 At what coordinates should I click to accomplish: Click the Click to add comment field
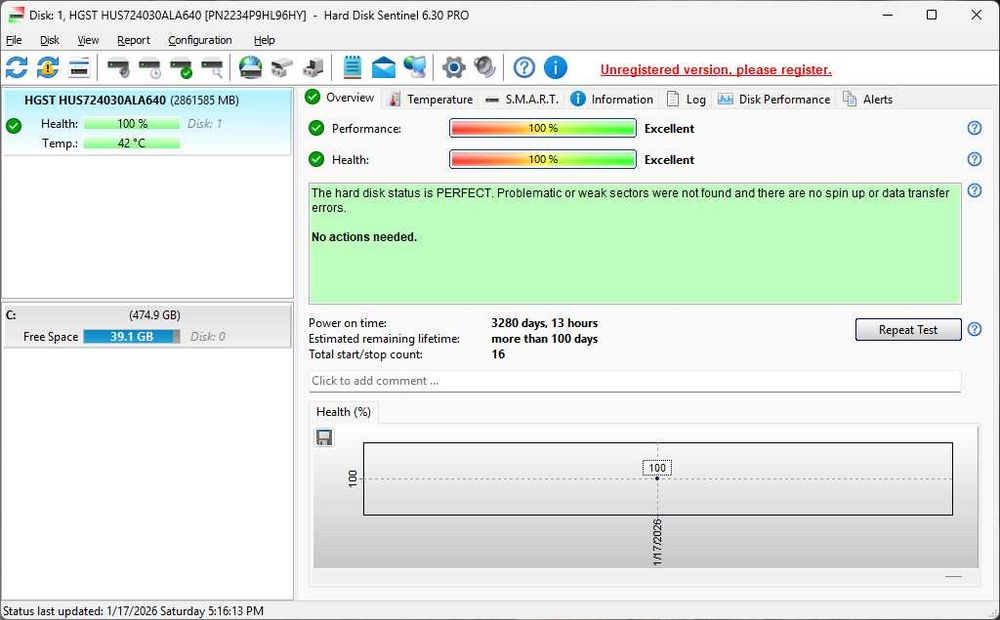(635, 381)
